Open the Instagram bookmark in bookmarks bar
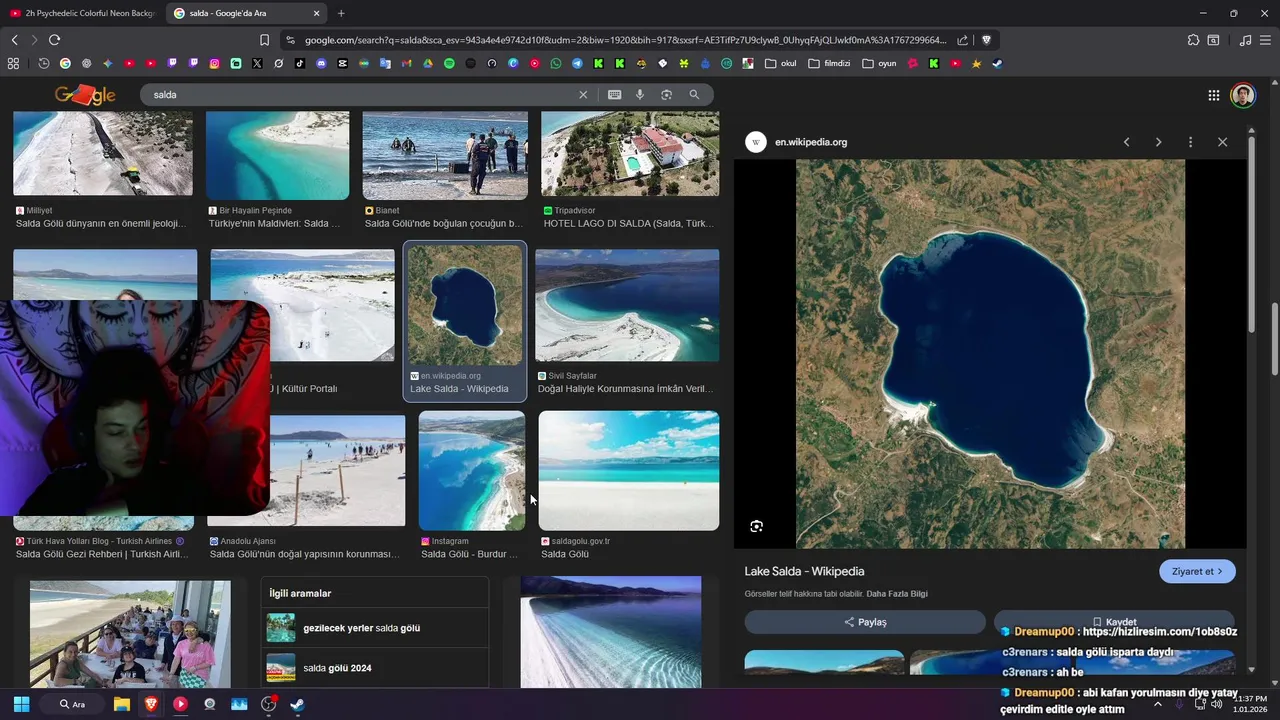This screenshot has height=720, width=1280. click(x=214, y=63)
